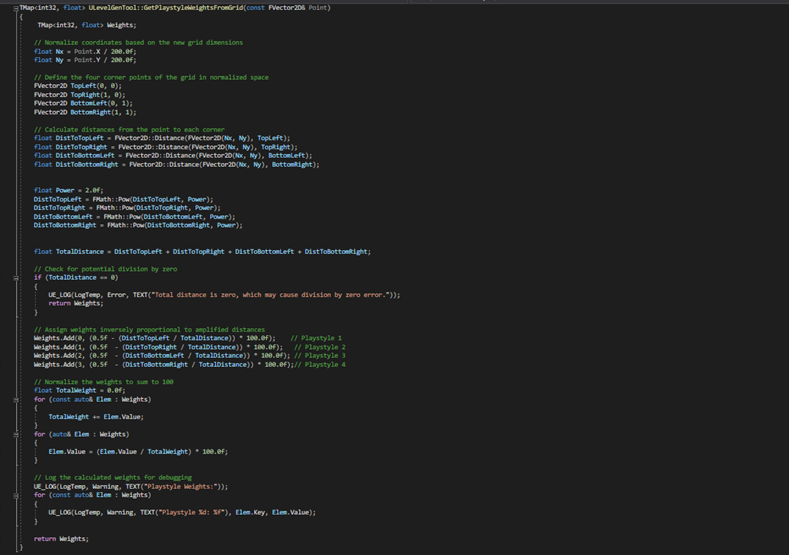
Task: Click the 'Normalize coordinates' comment line
Action: [x=138, y=42]
